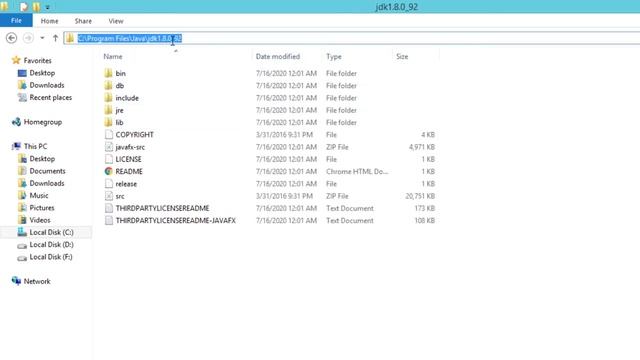The image size is (640, 360).
Task: Open Customize Quick Access Toolbar dropdown
Action: [x=47, y=7]
